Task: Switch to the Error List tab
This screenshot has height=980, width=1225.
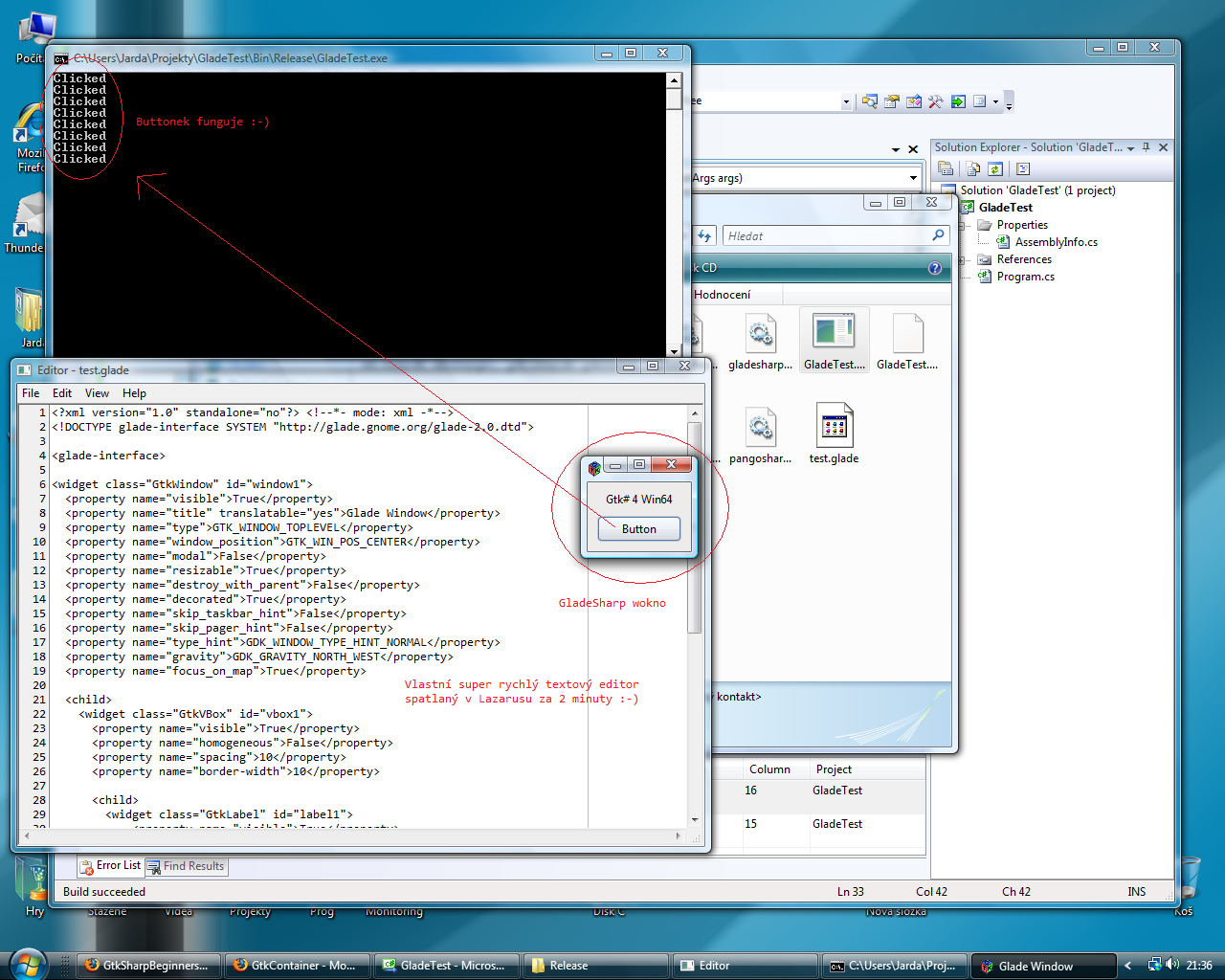Action: (x=110, y=866)
